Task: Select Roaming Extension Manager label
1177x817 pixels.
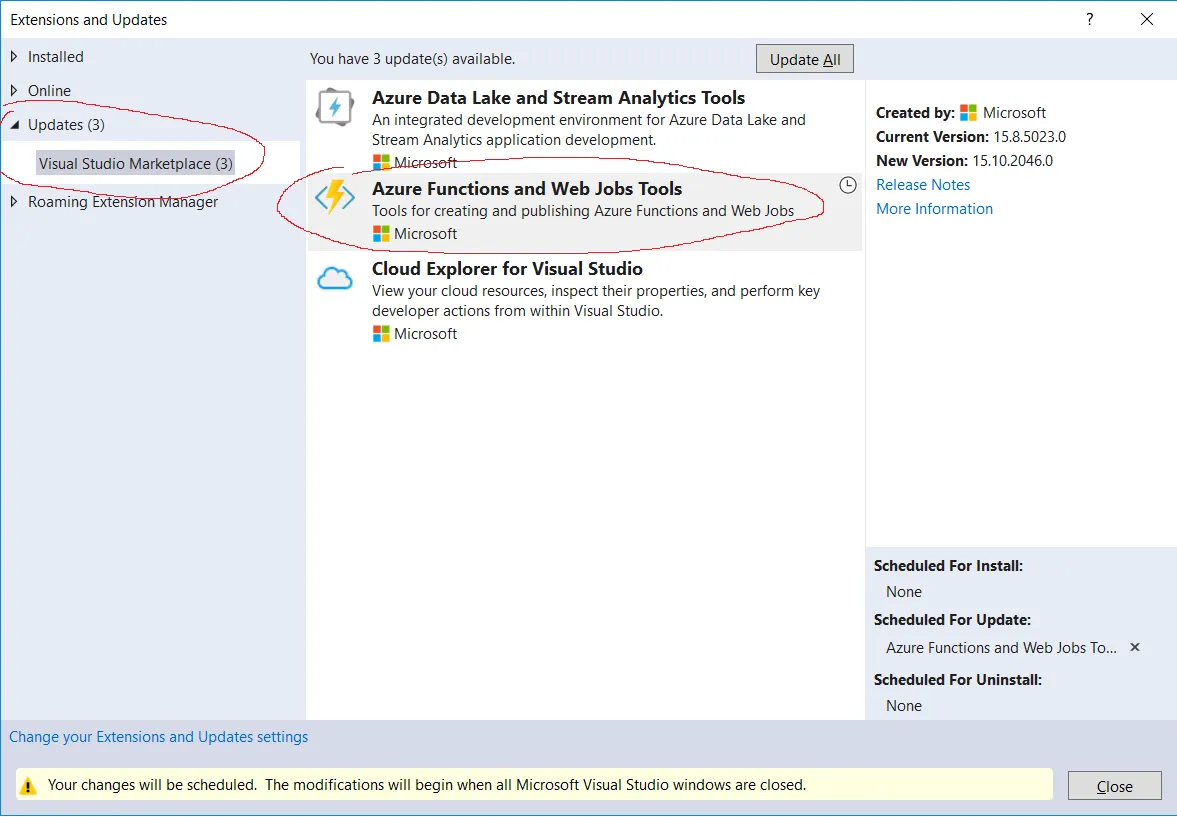Action: 123,201
